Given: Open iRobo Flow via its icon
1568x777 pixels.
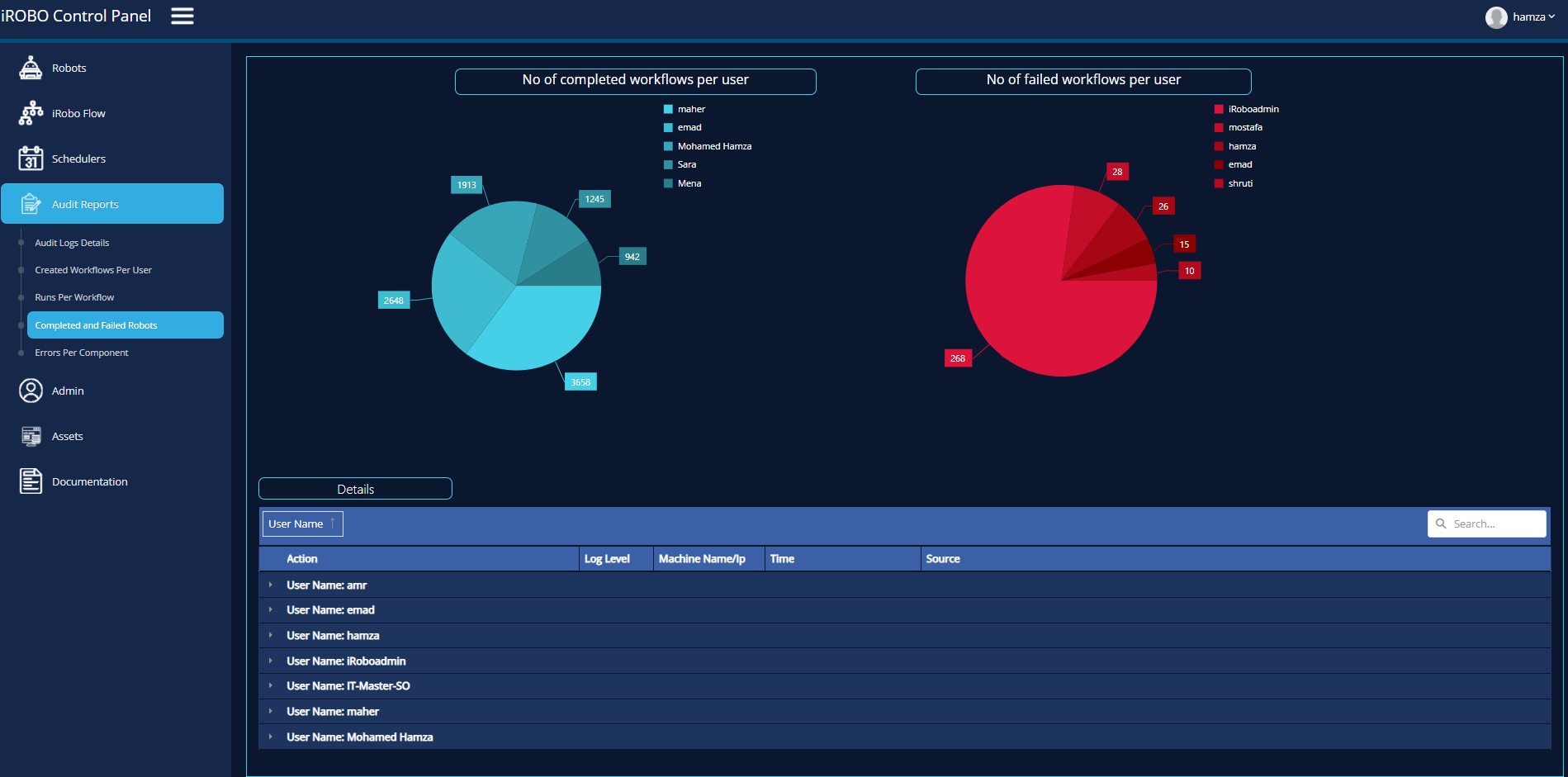Looking at the screenshot, I should [x=31, y=113].
